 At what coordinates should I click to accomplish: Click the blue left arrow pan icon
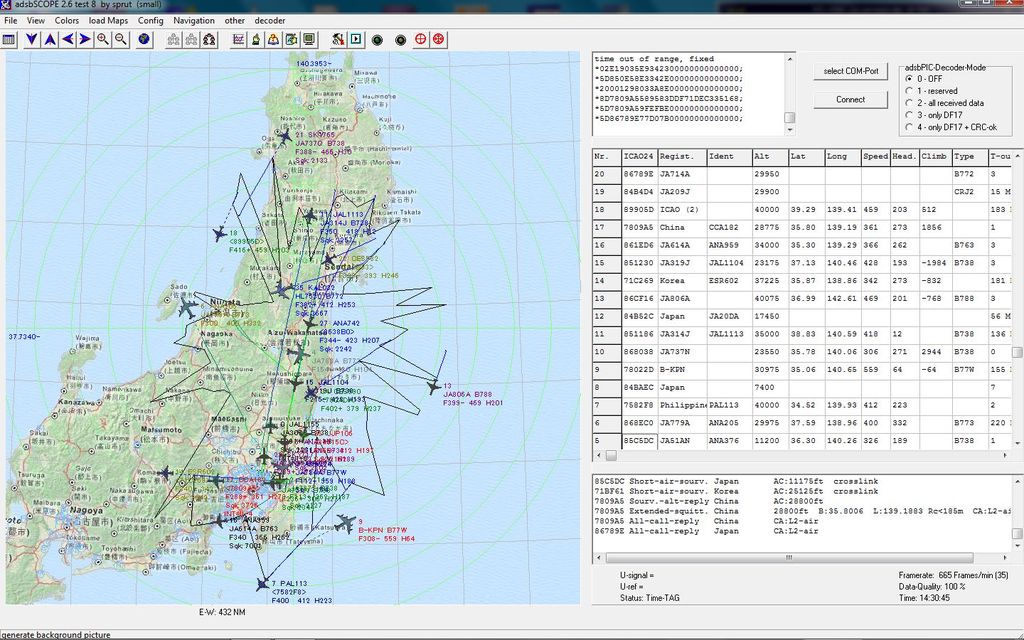[67, 39]
